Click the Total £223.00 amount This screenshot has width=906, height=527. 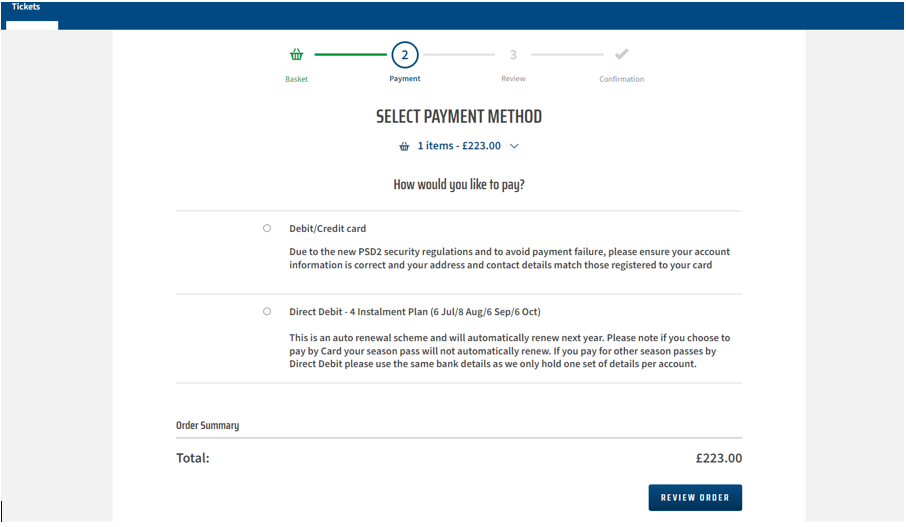point(719,458)
